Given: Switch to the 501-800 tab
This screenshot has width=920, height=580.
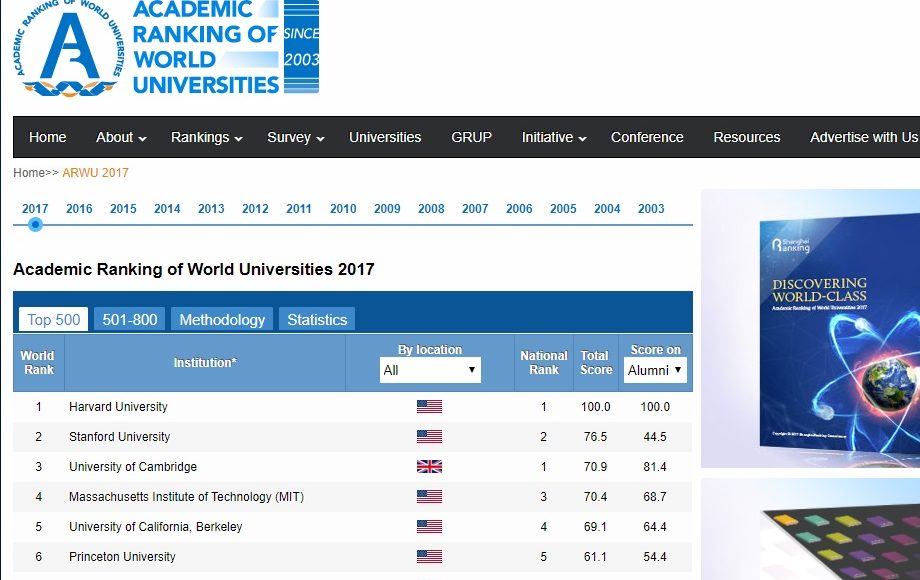Looking at the screenshot, I should pyautogui.click(x=130, y=320).
